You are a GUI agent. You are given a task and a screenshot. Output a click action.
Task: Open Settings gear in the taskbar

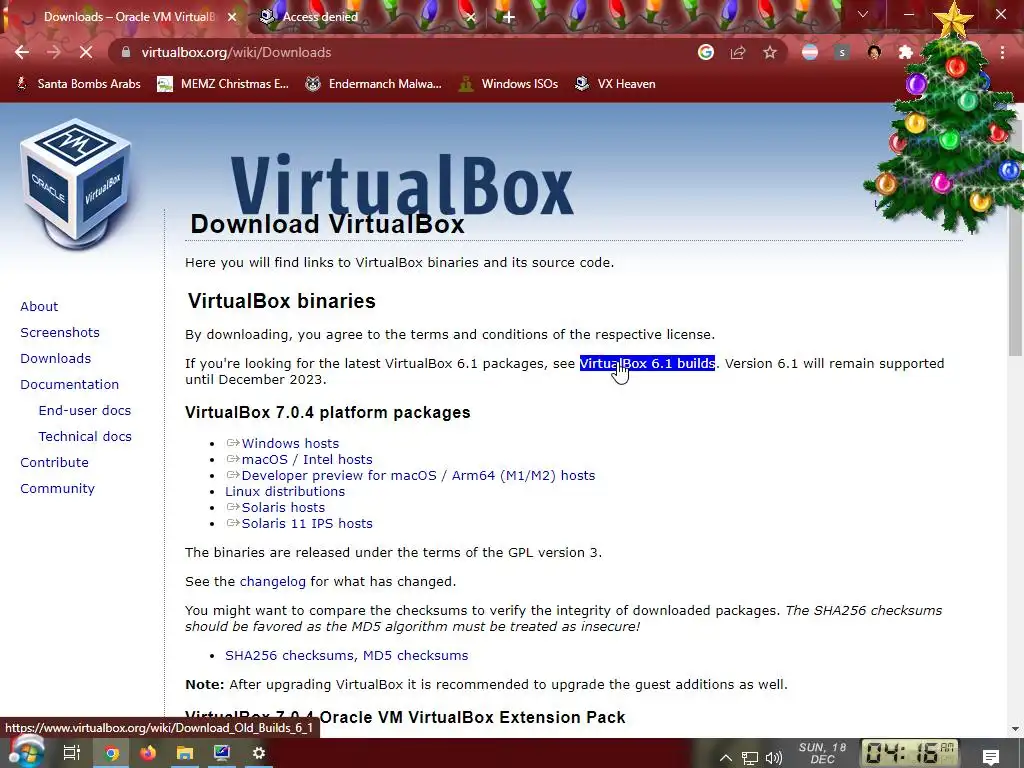tap(259, 754)
